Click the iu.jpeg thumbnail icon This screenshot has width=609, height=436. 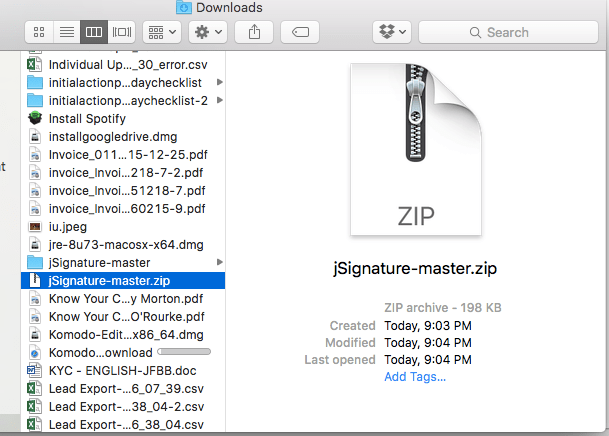point(35,226)
